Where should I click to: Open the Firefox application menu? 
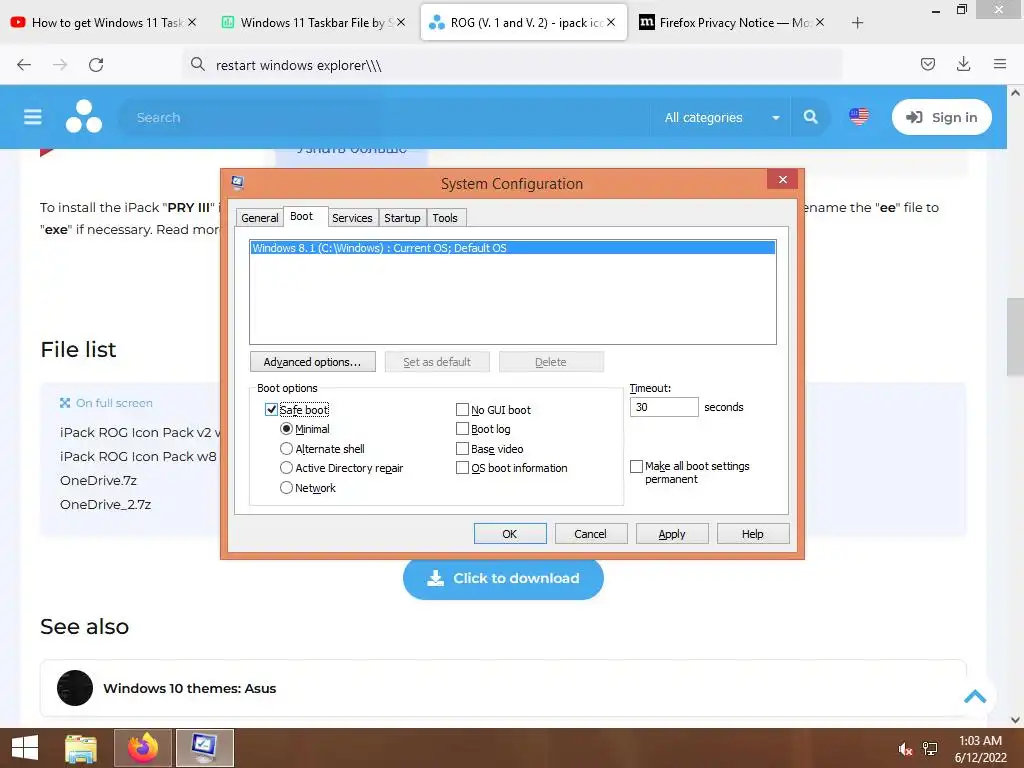pos(1000,64)
